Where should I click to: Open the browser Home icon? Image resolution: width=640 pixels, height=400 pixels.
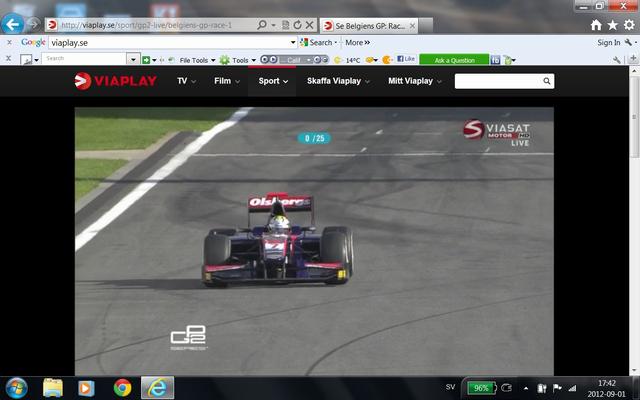coord(596,25)
